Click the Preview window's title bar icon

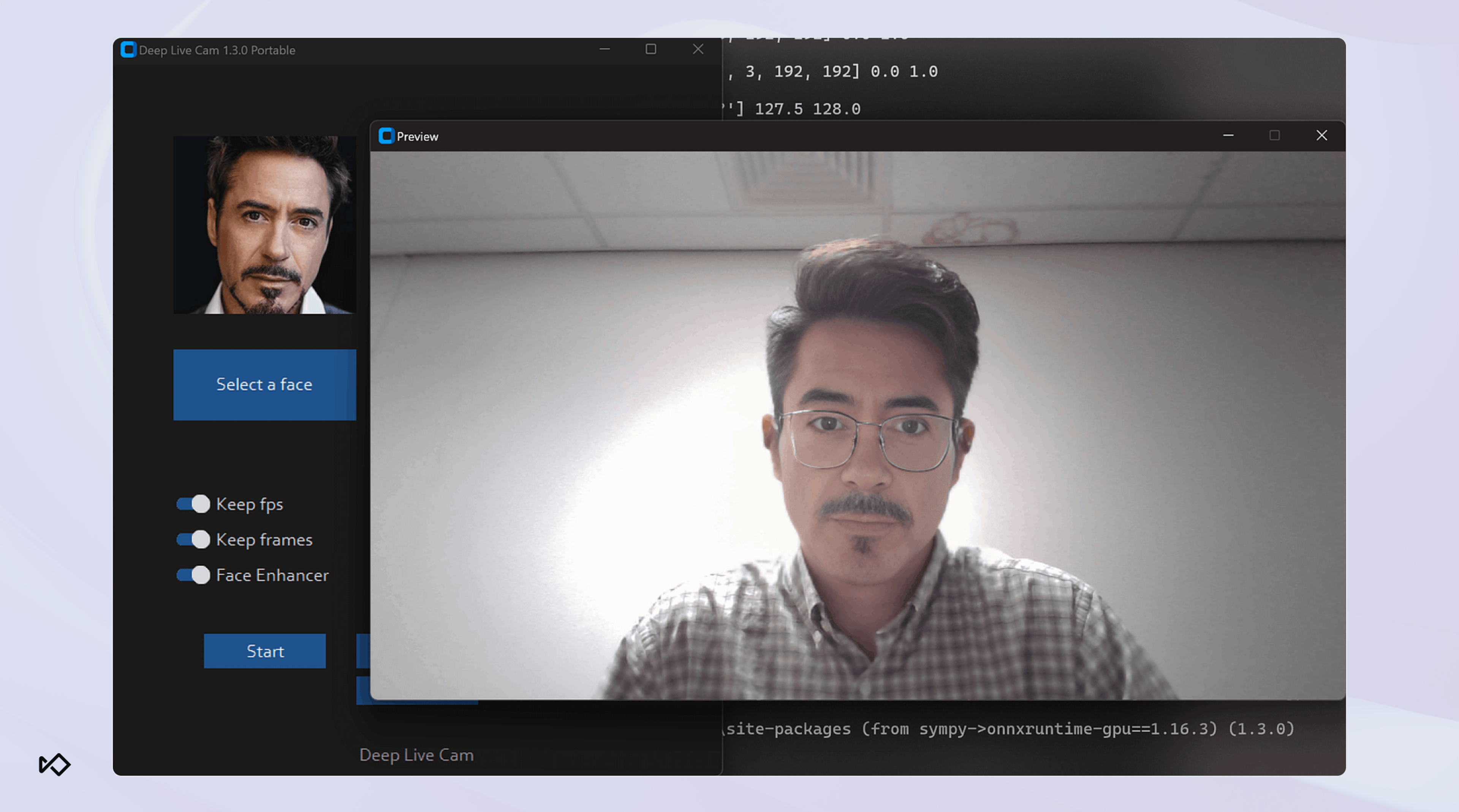point(386,136)
